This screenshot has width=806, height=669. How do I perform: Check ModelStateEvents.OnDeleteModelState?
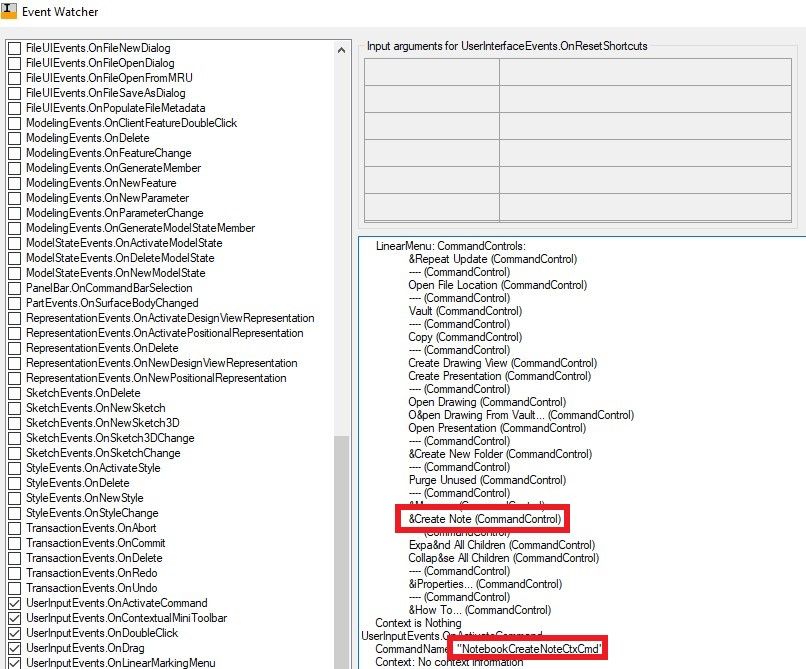tap(14, 258)
